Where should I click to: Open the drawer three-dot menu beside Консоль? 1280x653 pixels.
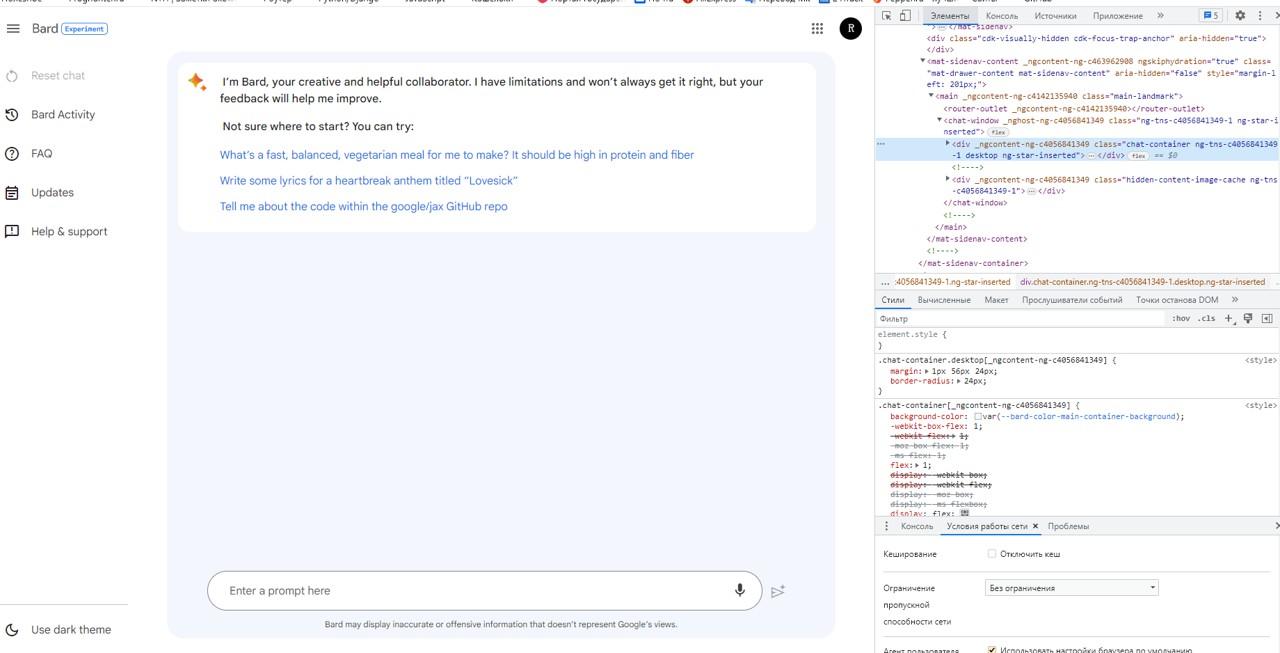click(887, 526)
